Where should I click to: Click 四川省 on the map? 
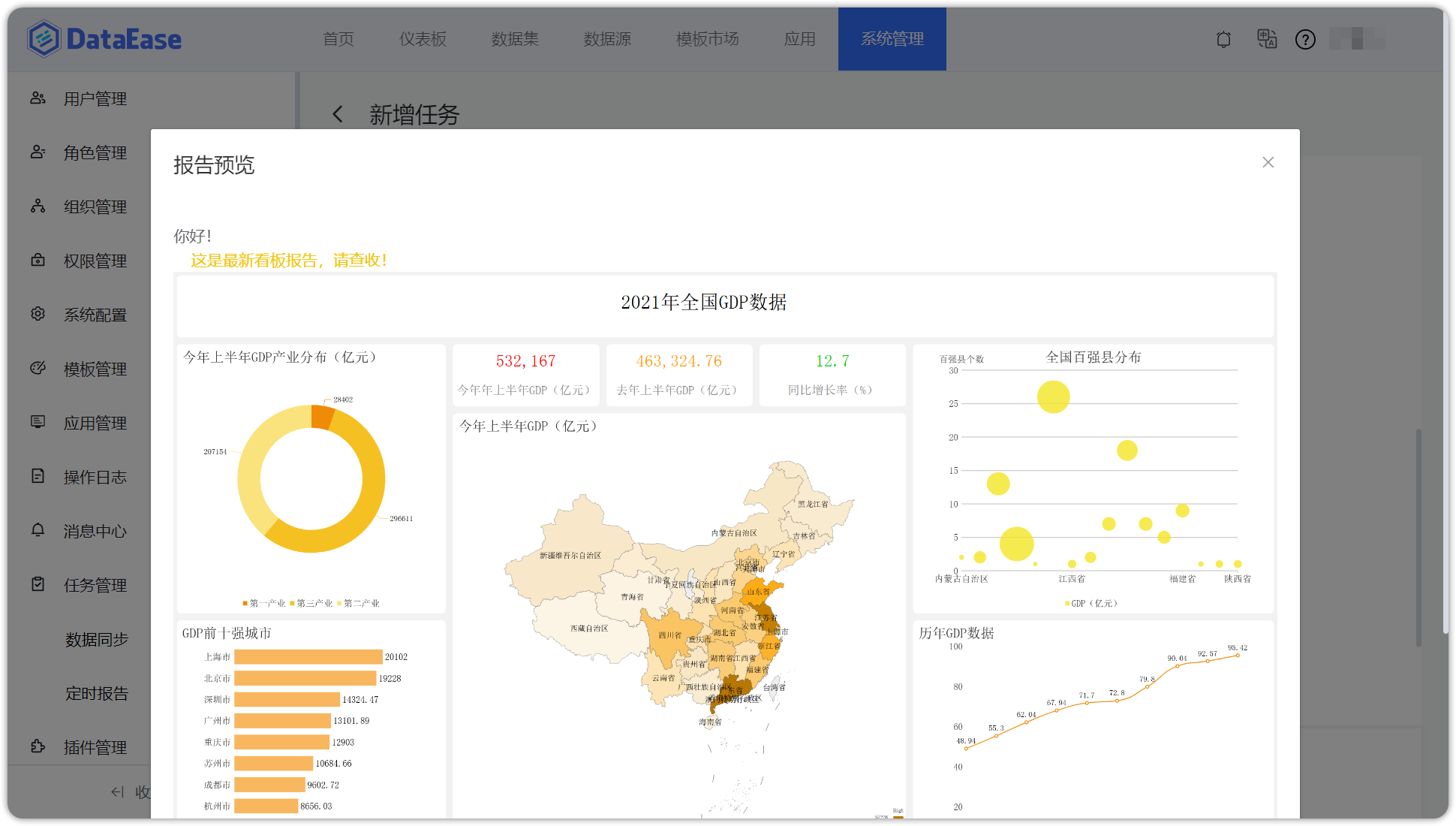[x=669, y=635]
